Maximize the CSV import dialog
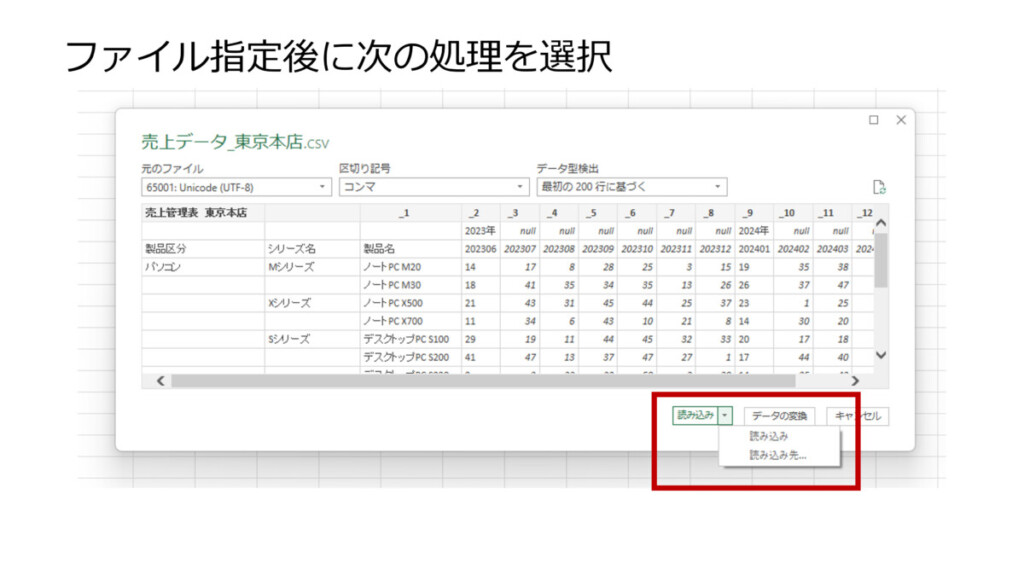Viewport: 1024px width, 576px height. coord(874,120)
